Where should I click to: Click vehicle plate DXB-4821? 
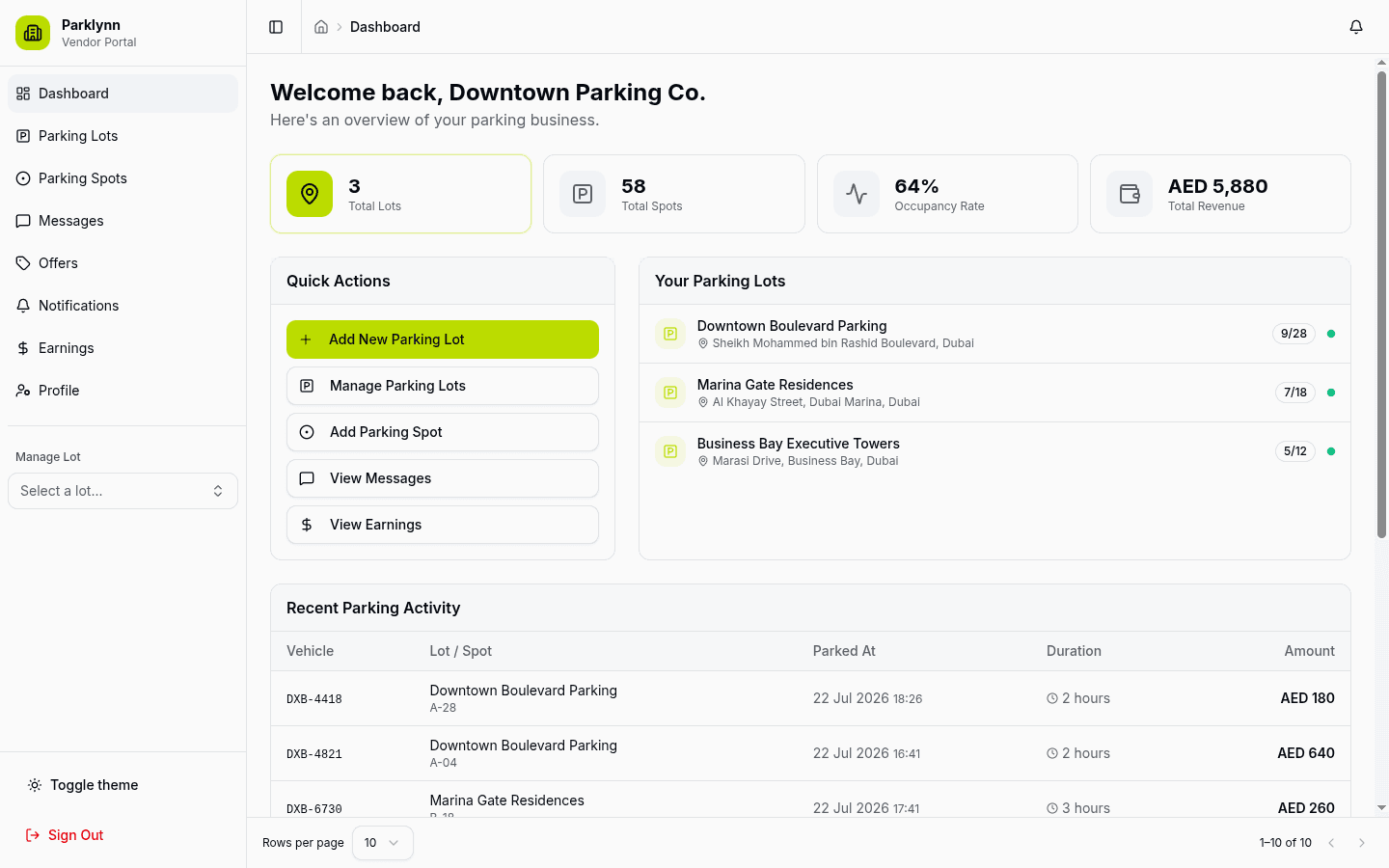coord(314,754)
